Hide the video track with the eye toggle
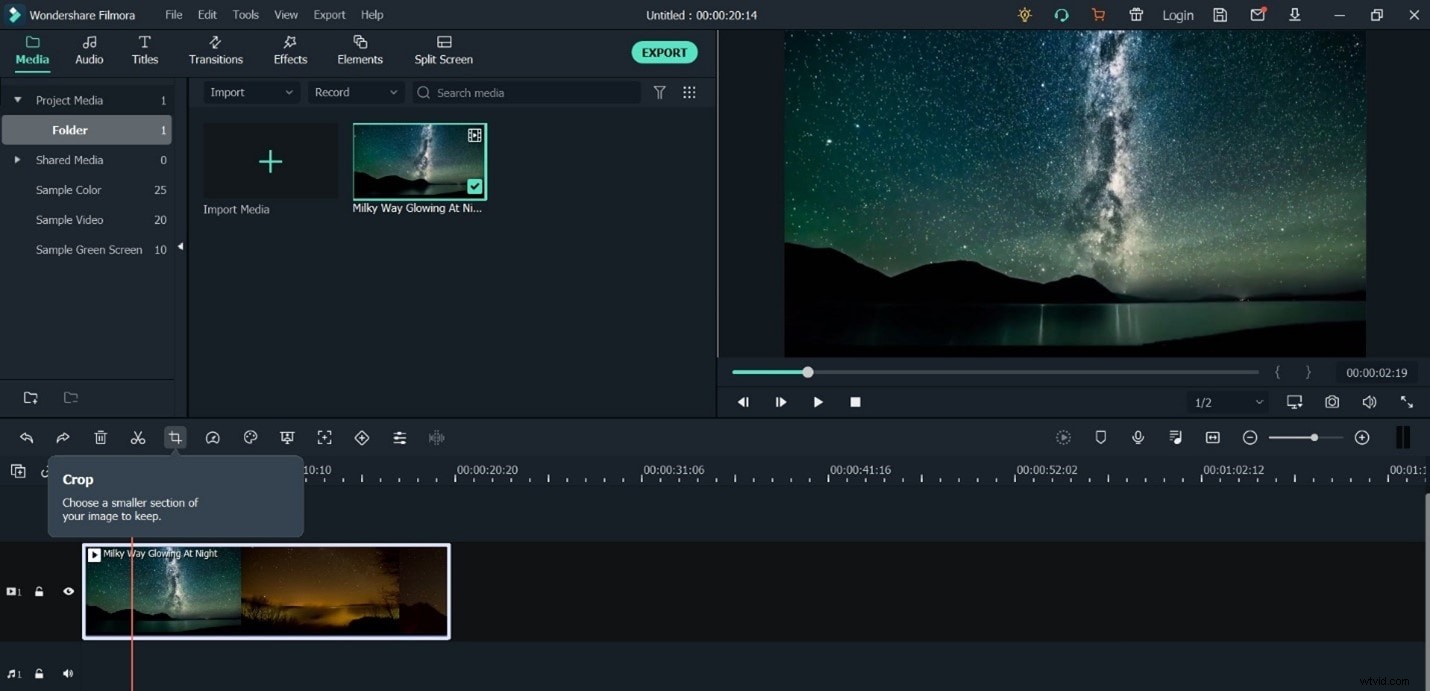This screenshot has height=691, width=1430. [x=68, y=591]
